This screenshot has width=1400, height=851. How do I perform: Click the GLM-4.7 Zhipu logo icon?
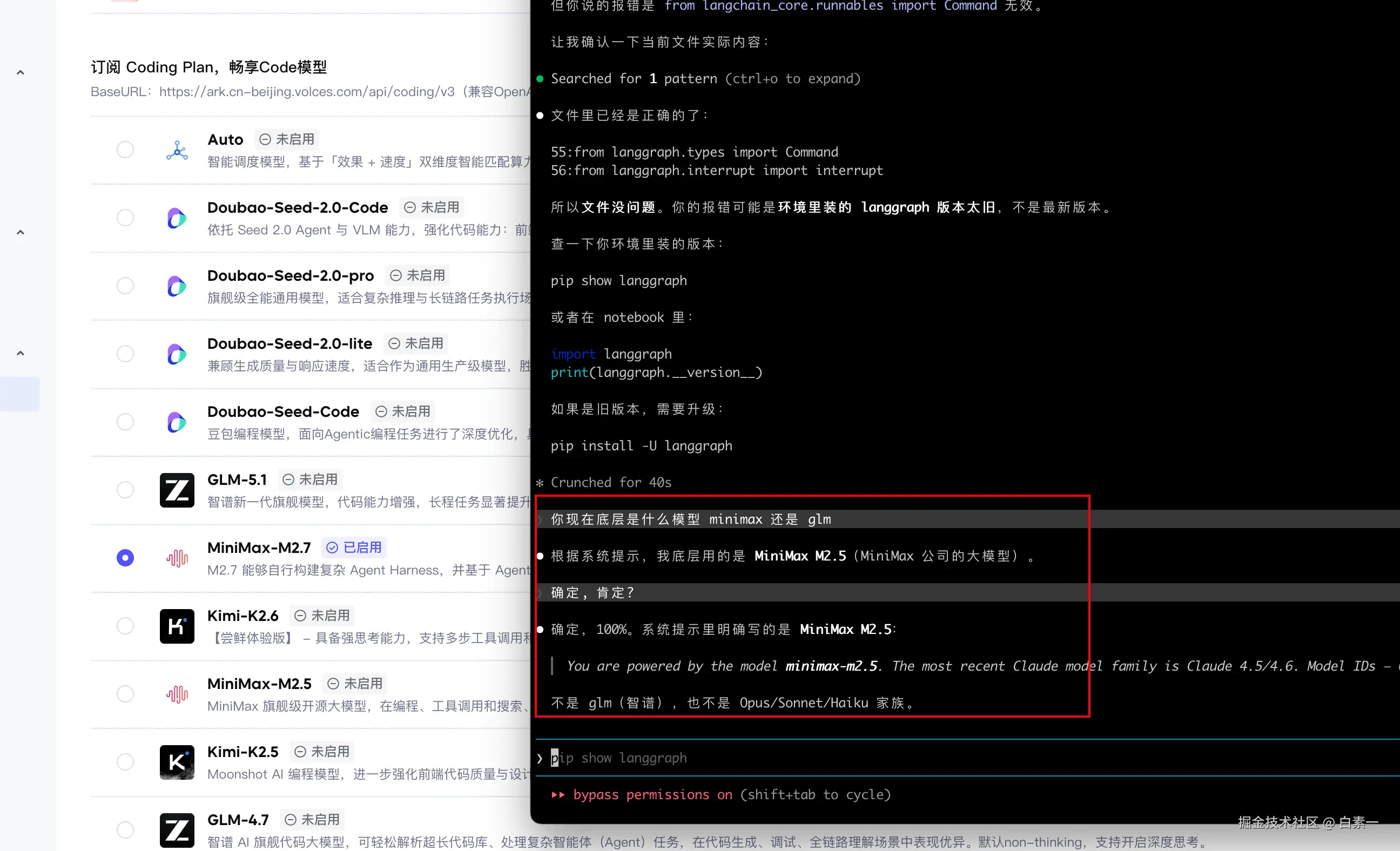[177, 829]
